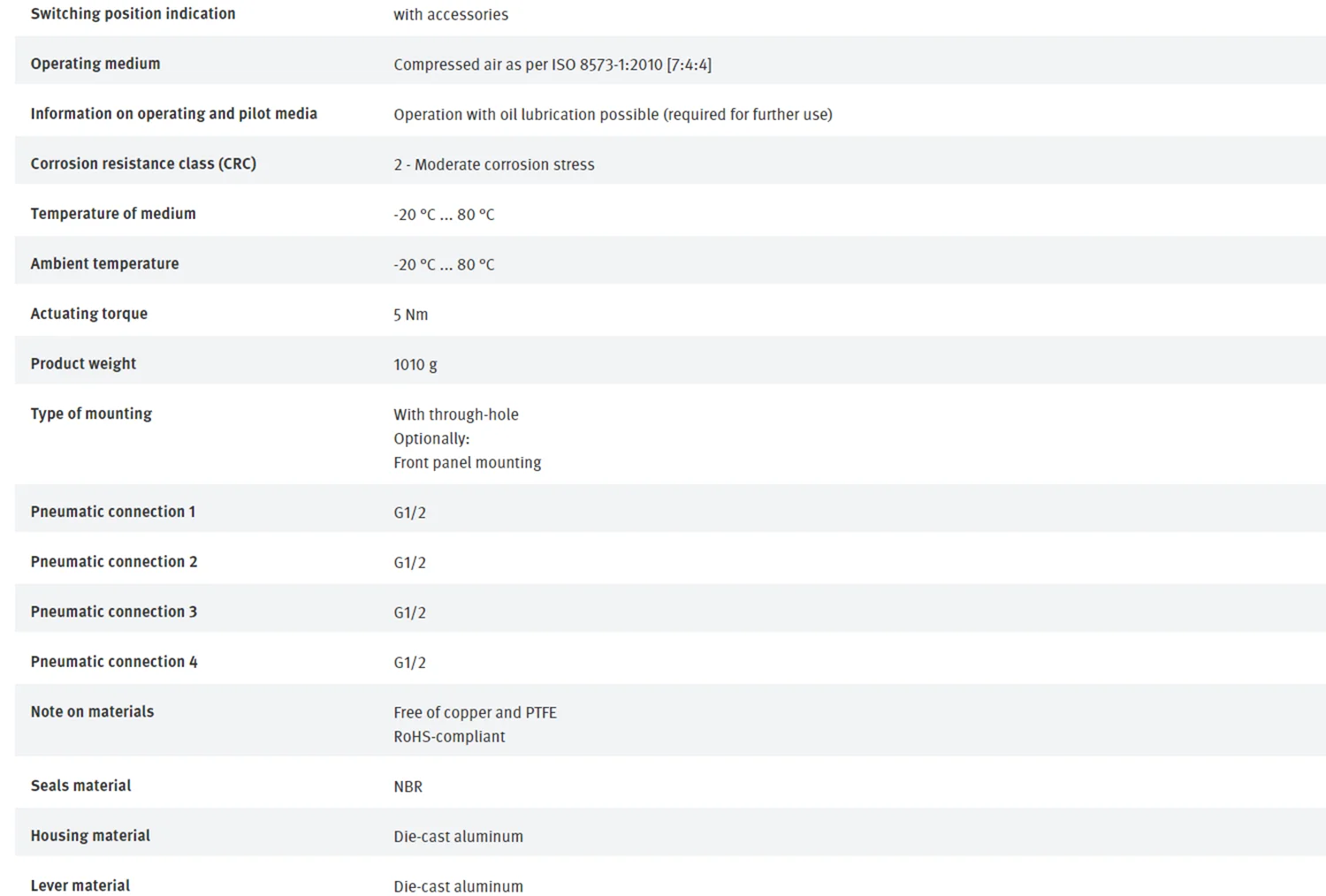Click the Corrosion resistance class (CRC) label
The height and width of the screenshot is (896, 1326).
click(143, 163)
